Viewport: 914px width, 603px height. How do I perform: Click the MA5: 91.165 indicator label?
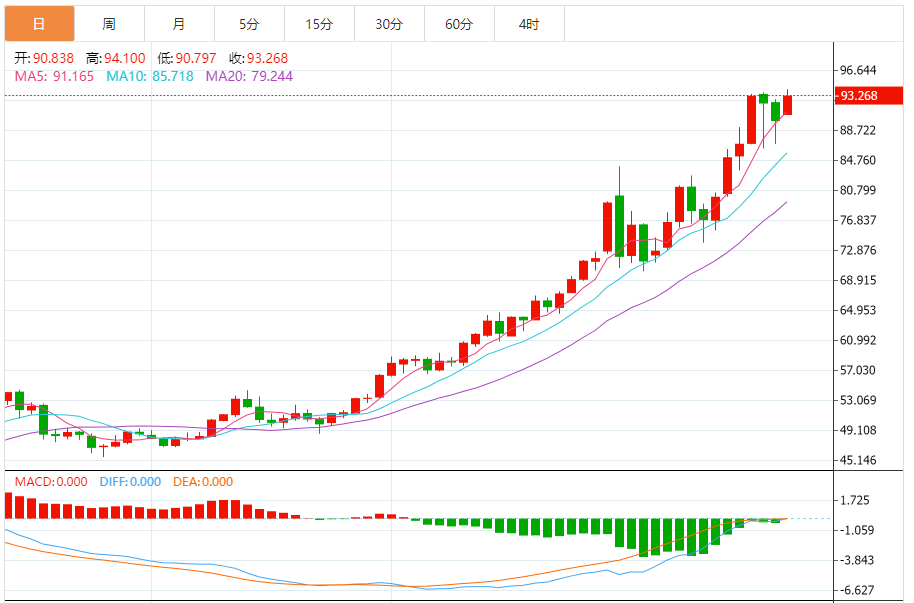[x=54, y=76]
